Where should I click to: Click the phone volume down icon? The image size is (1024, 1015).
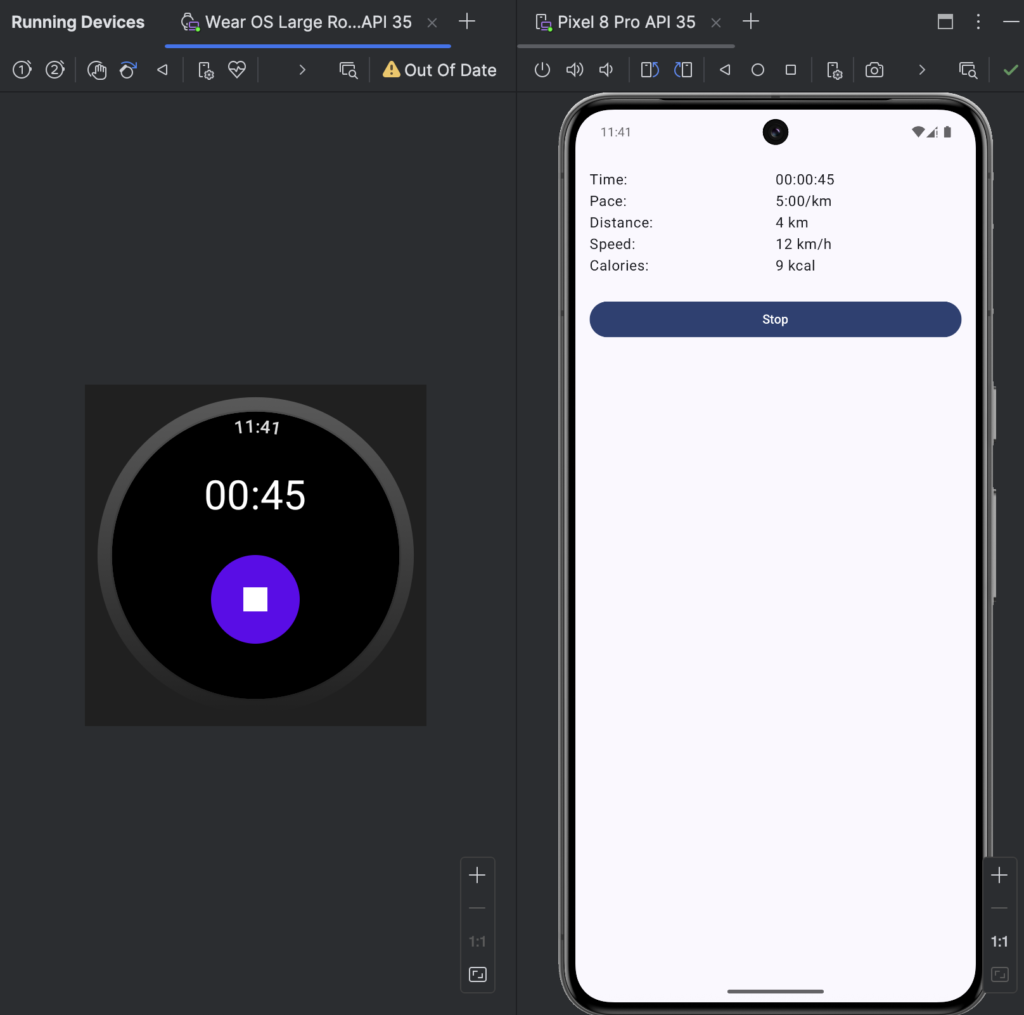coord(606,70)
